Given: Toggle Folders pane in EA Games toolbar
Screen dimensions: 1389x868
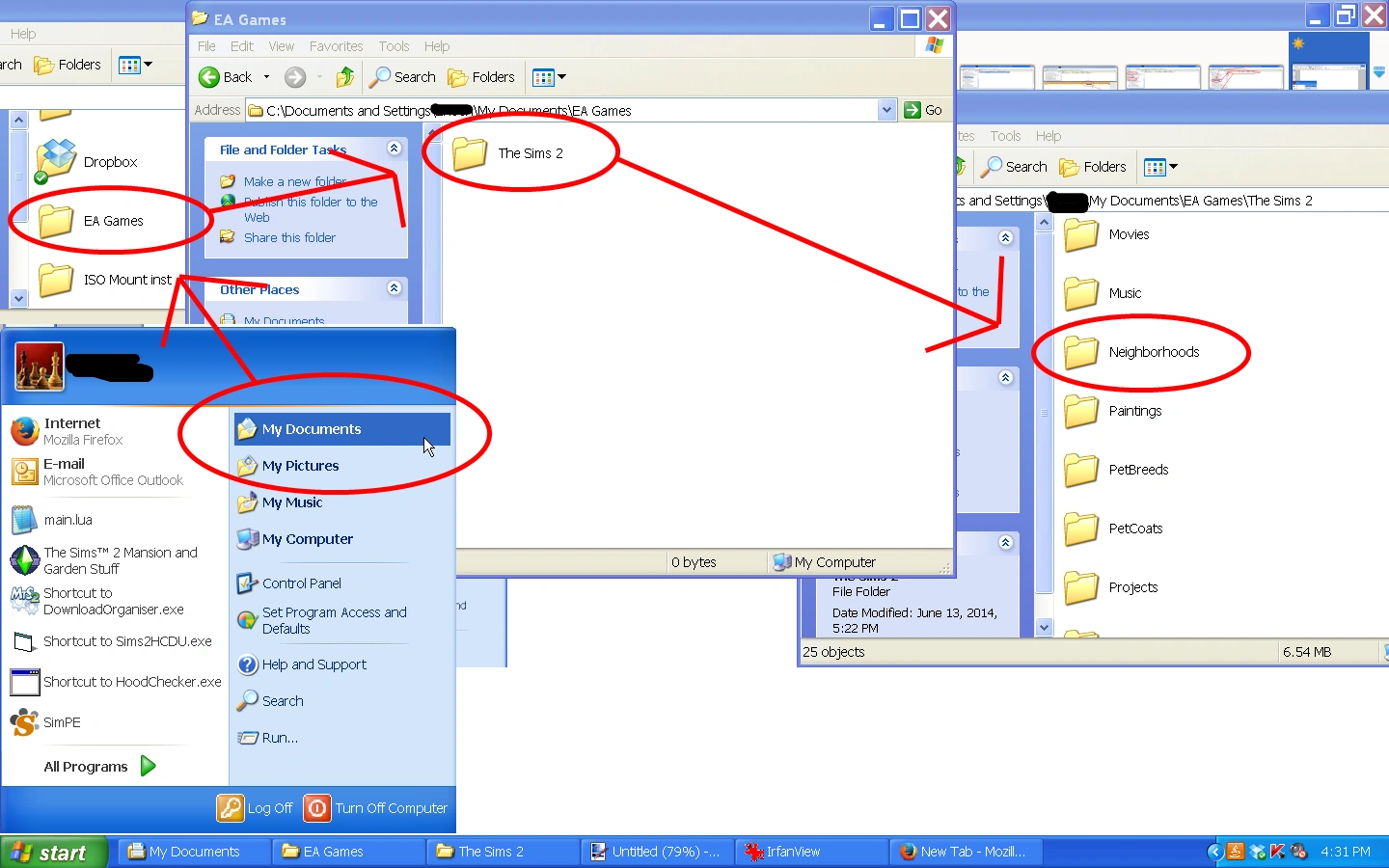Looking at the screenshot, I should click(481, 77).
